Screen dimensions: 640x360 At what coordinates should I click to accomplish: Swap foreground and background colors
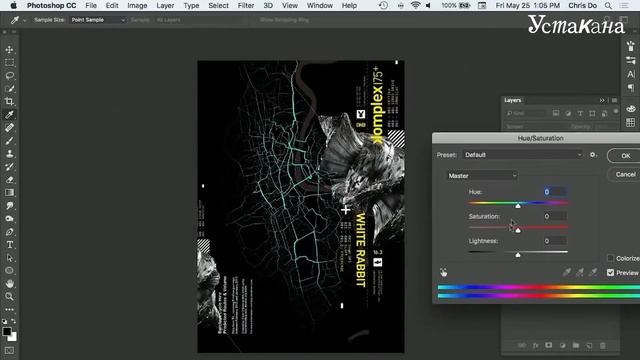pos(13,321)
